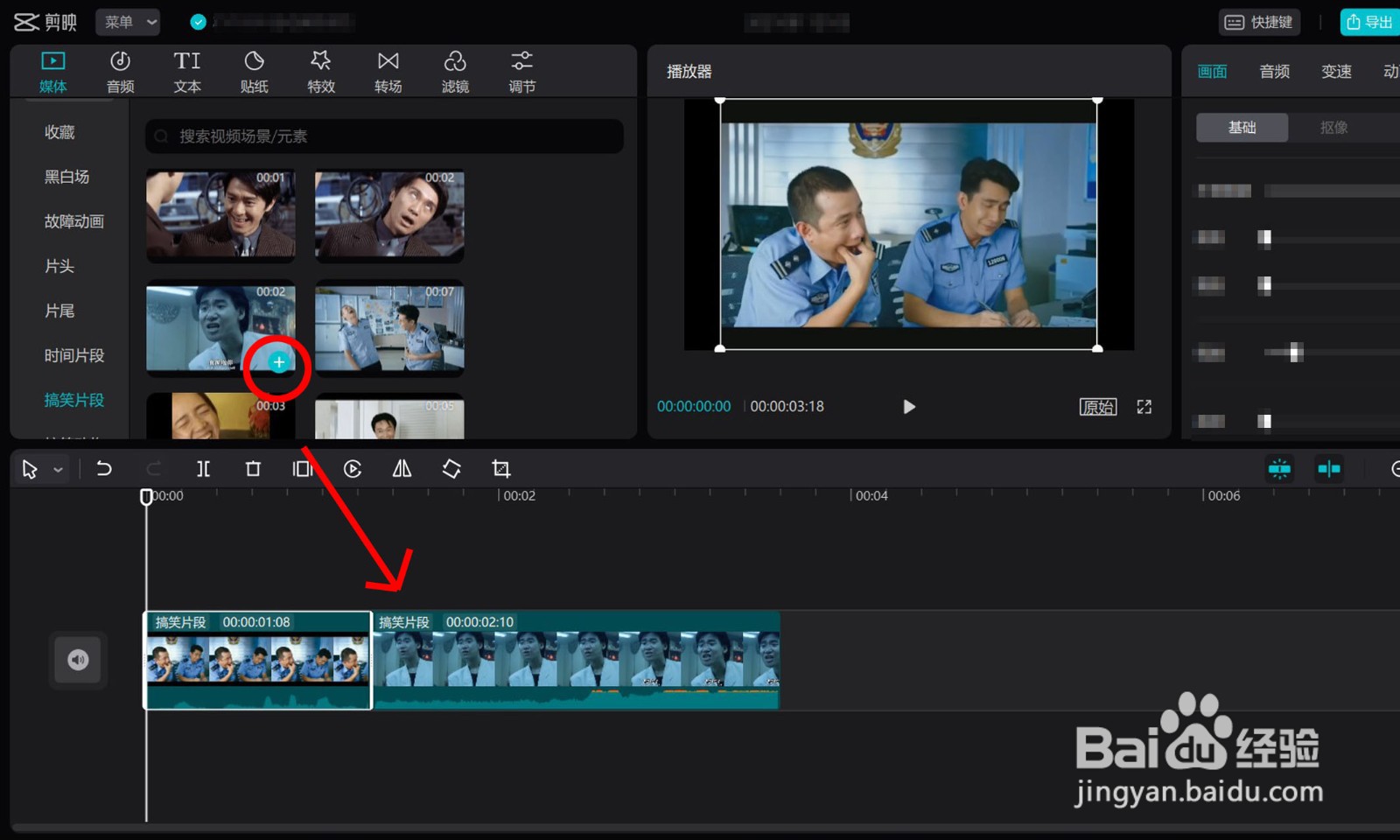
Task: Select the 00:00:01:08 timeline clip
Action: [258, 661]
